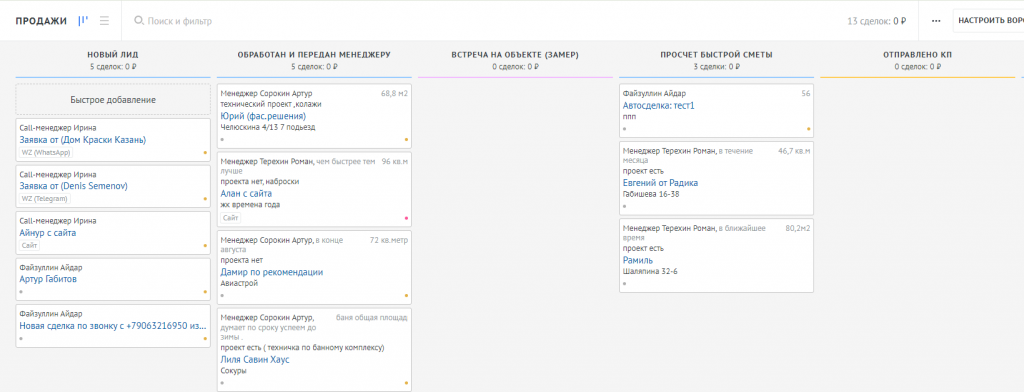This screenshot has height=392, width=1024.
Task: Click grey status dot on Евгений card
Action: pos(624,206)
